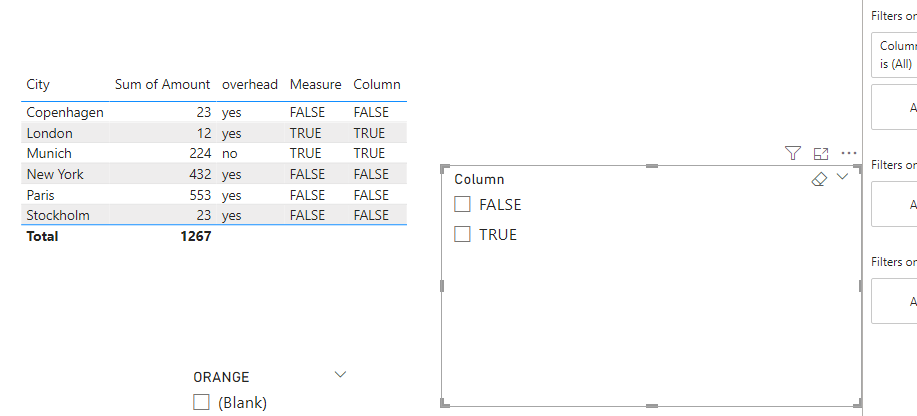The image size is (917, 416).
Task: Select the New York city cell
Action: click(x=55, y=174)
